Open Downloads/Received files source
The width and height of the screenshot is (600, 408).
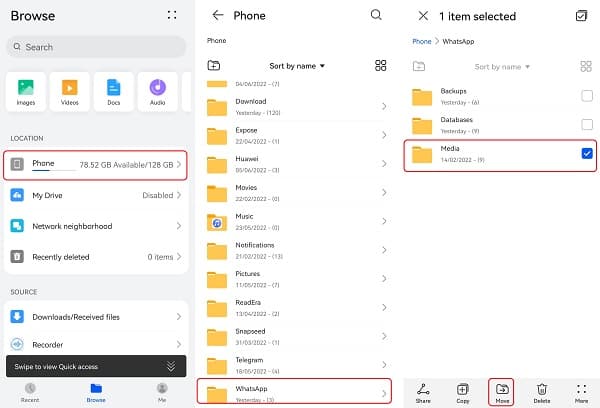[x=96, y=317]
